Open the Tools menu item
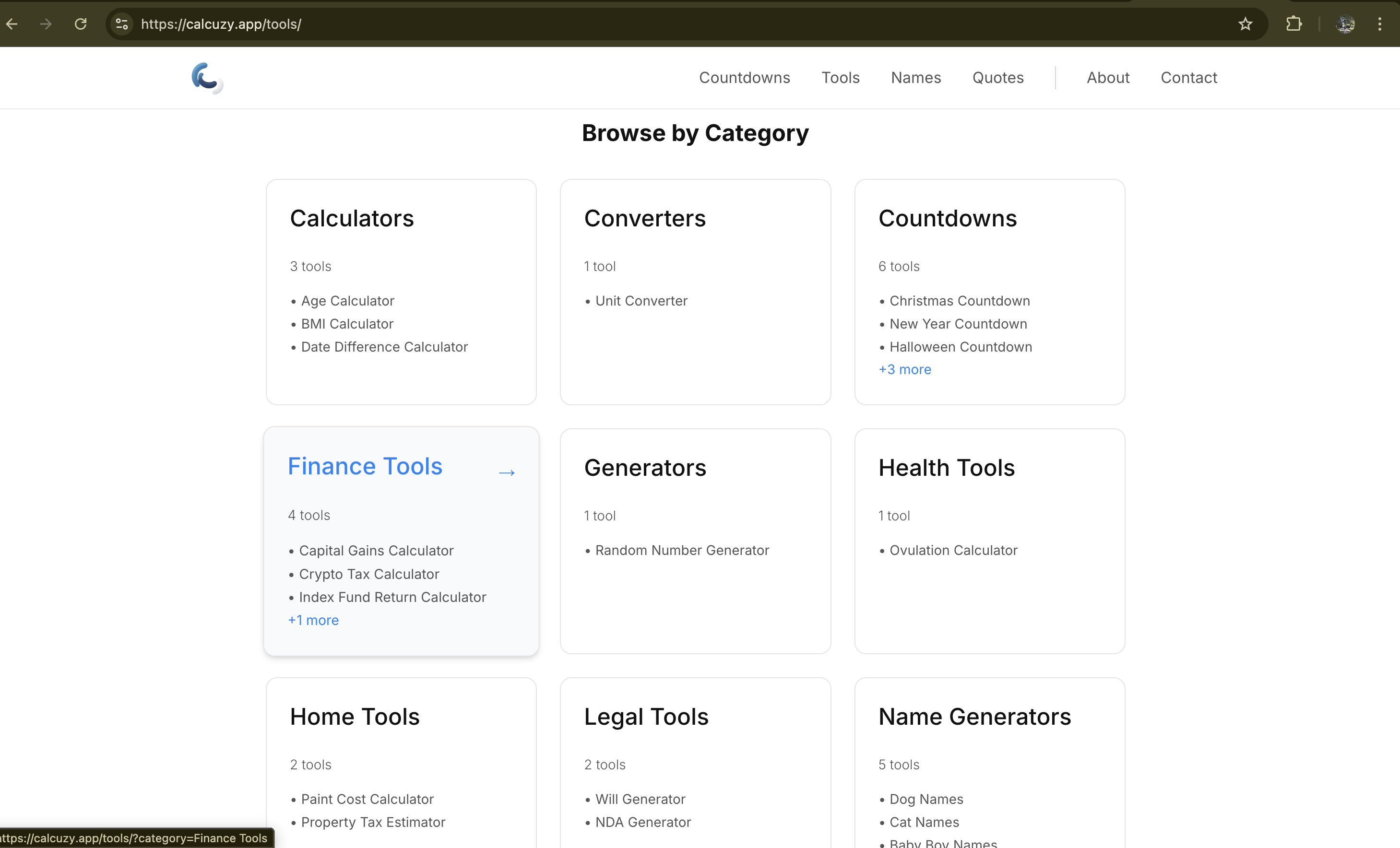Viewport: 1400px width, 848px height. [x=841, y=78]
